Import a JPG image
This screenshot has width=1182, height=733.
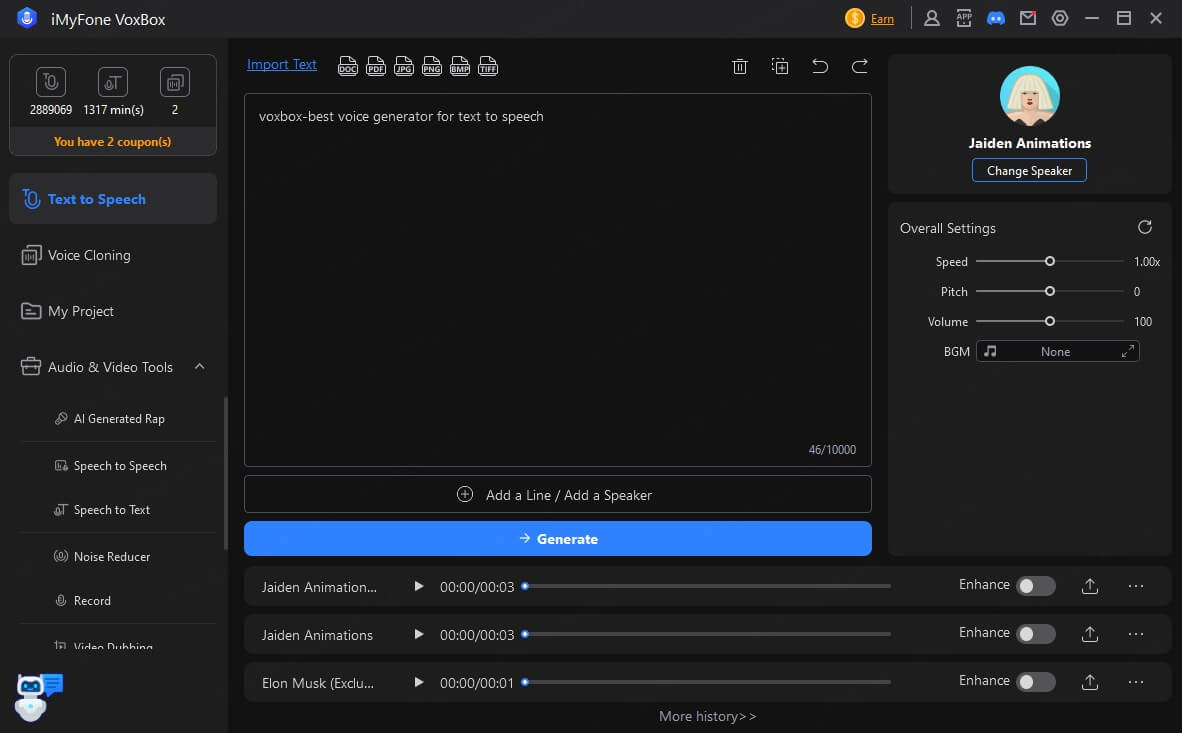(x=403, y=66)
